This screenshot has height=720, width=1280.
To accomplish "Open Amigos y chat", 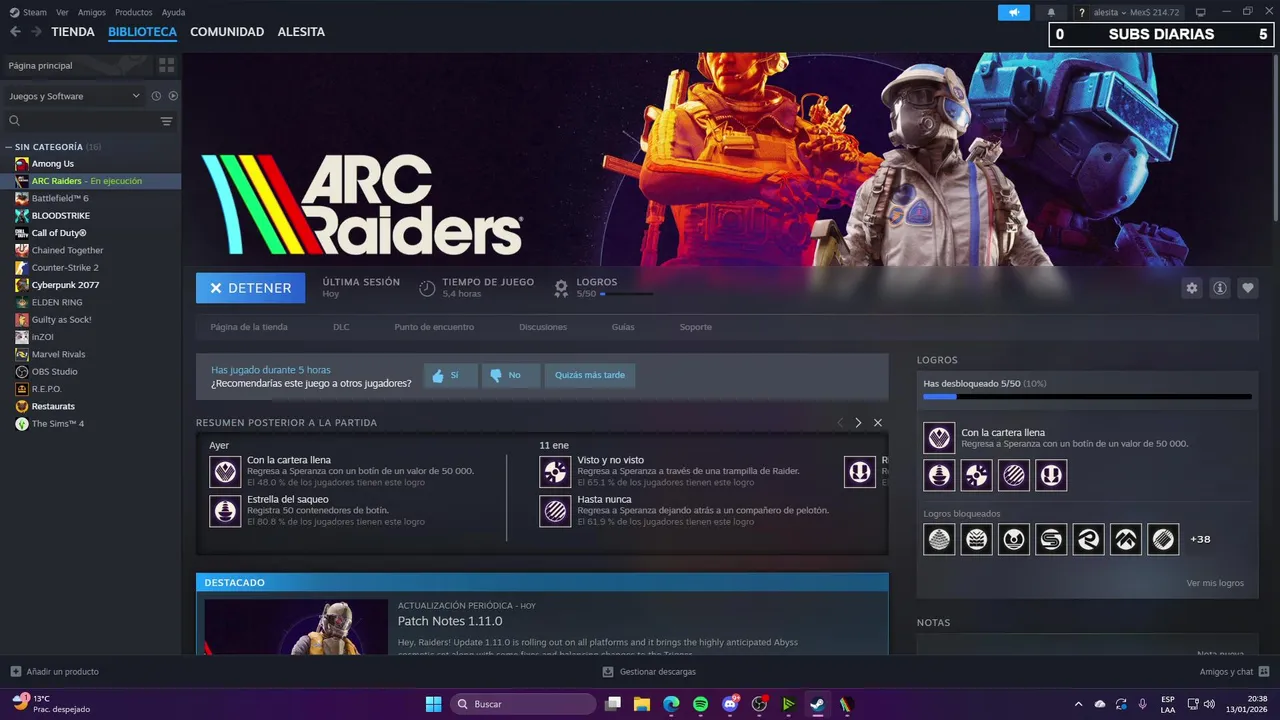I will (x=1234, y=672).
